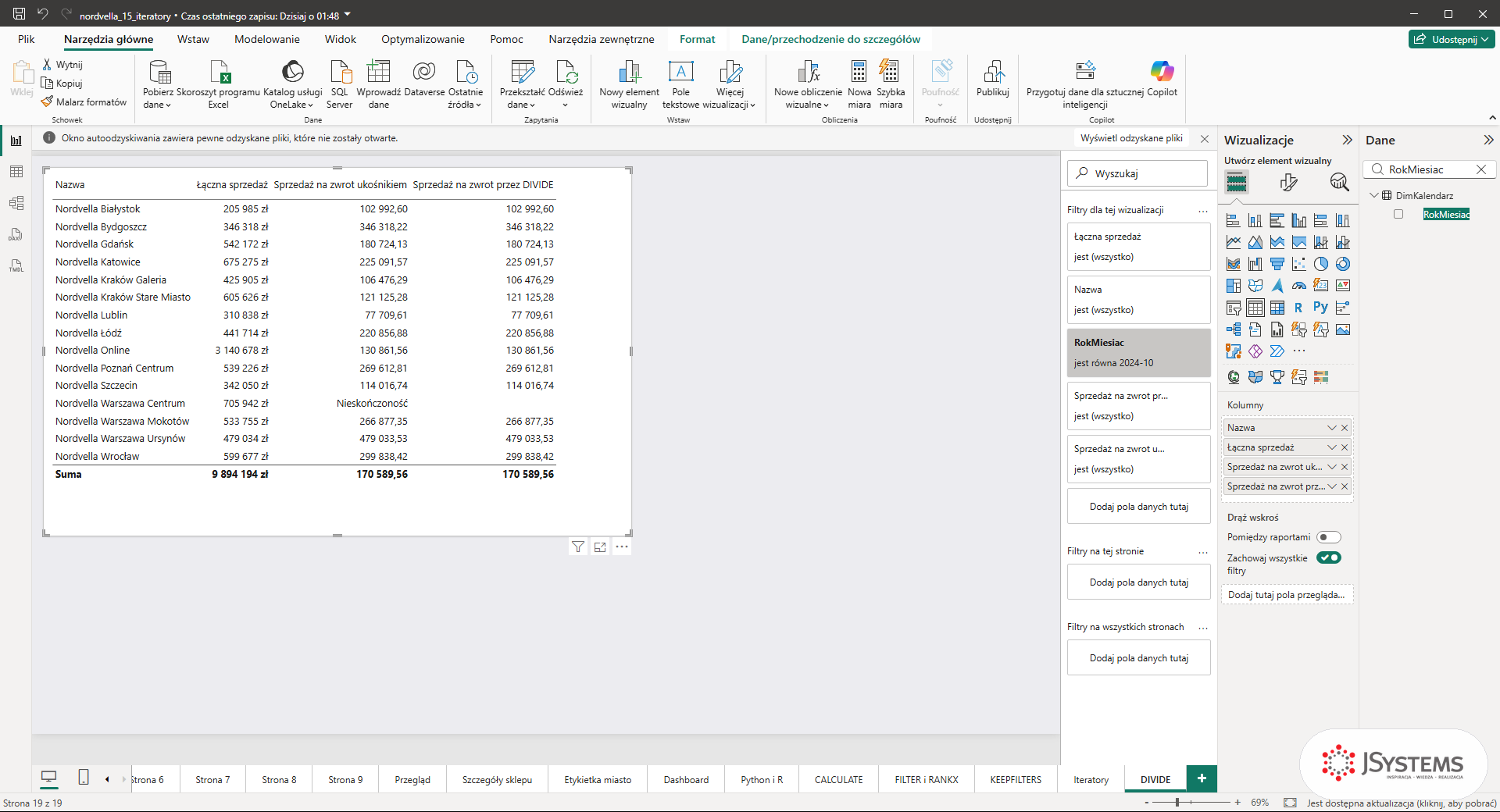Open the Modelowanie ribbon tab

(267, 39)
